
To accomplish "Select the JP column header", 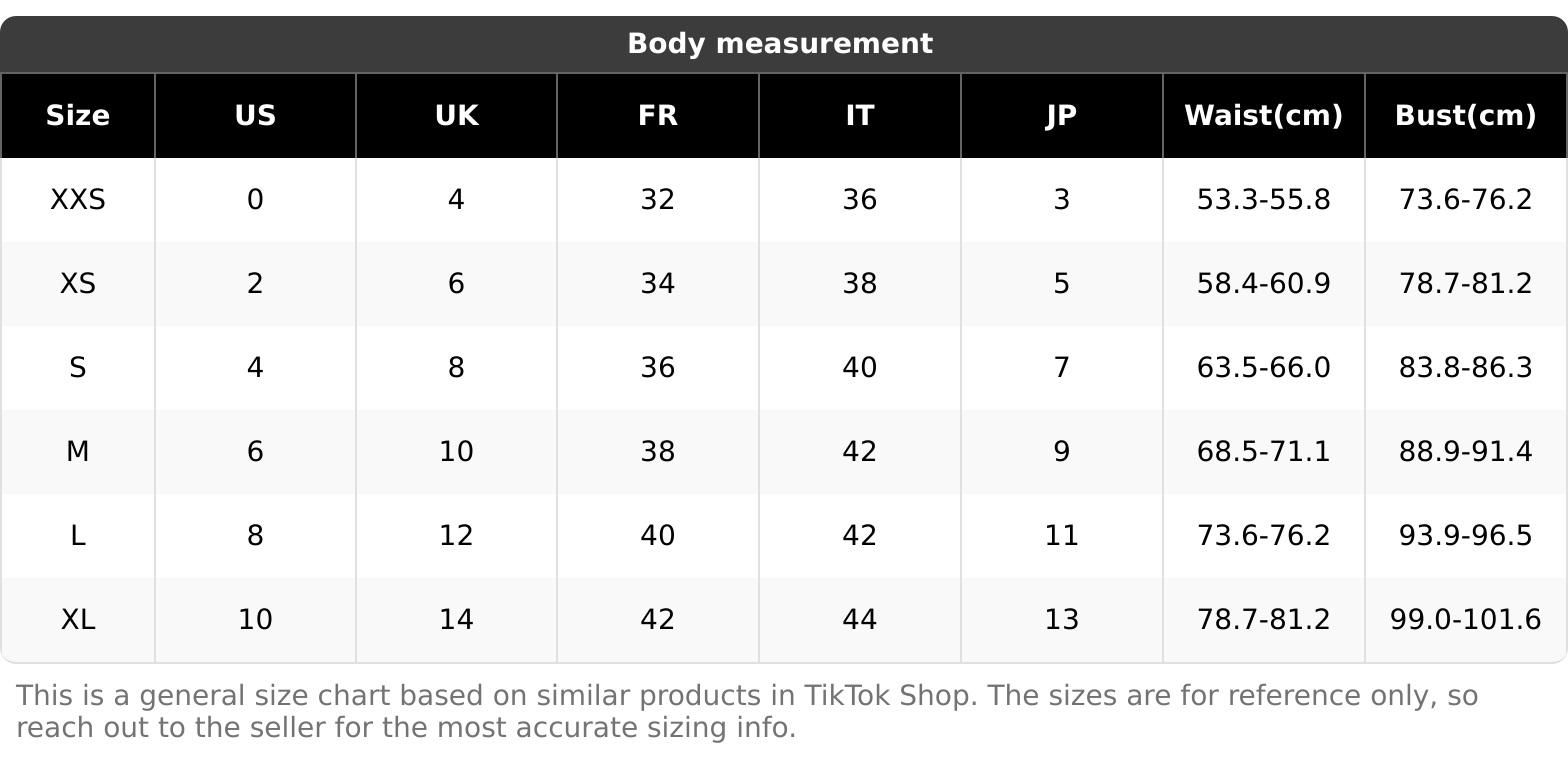I will [x=1061, y=116].
